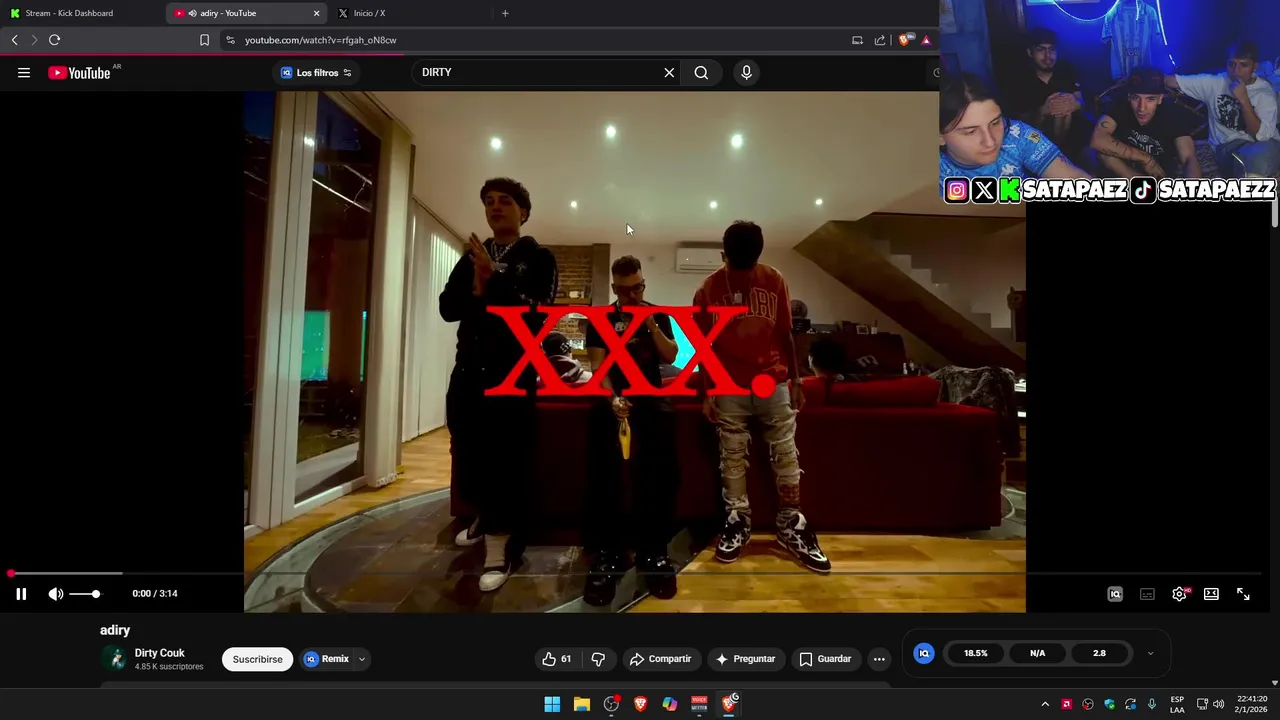Click the Remix button

tap(328, 659)
